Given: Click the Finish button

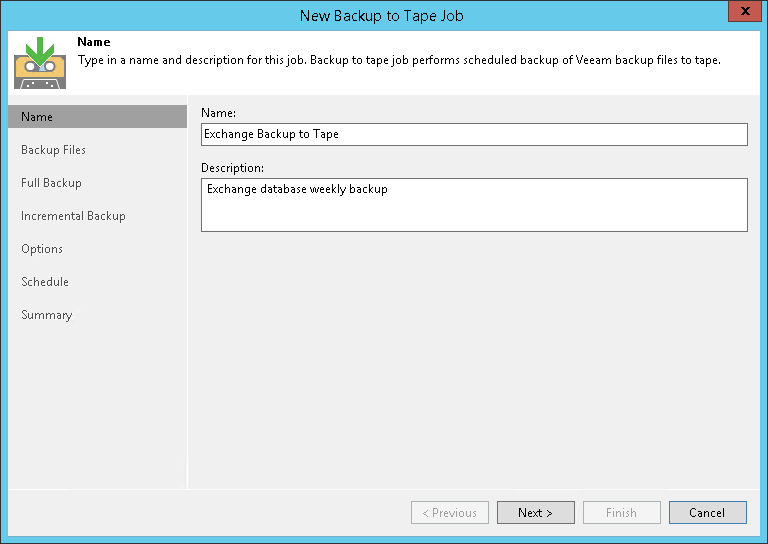Looking at the screenshot, I should (621, 513).
